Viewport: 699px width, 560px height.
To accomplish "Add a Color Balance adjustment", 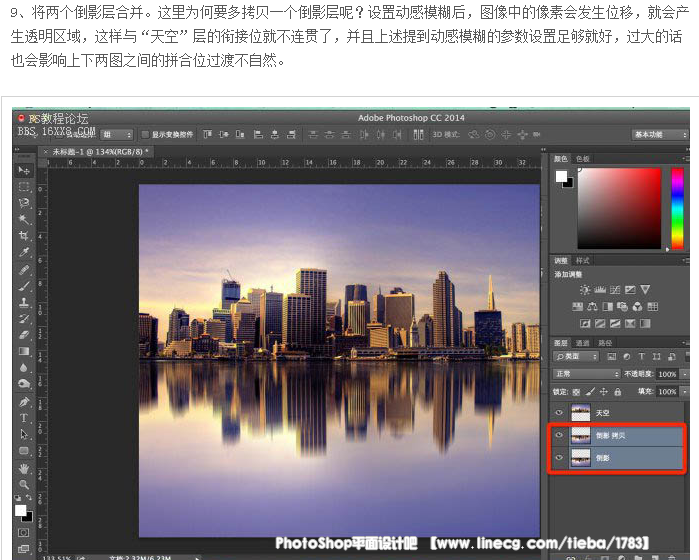I will (592, 306).
